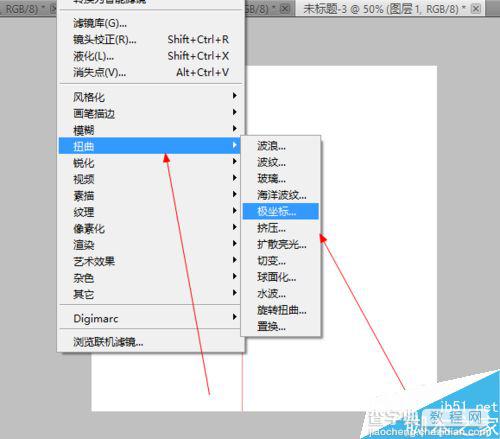Choose the 水波... filter
The image size is (500, 439).
(281, 294)
